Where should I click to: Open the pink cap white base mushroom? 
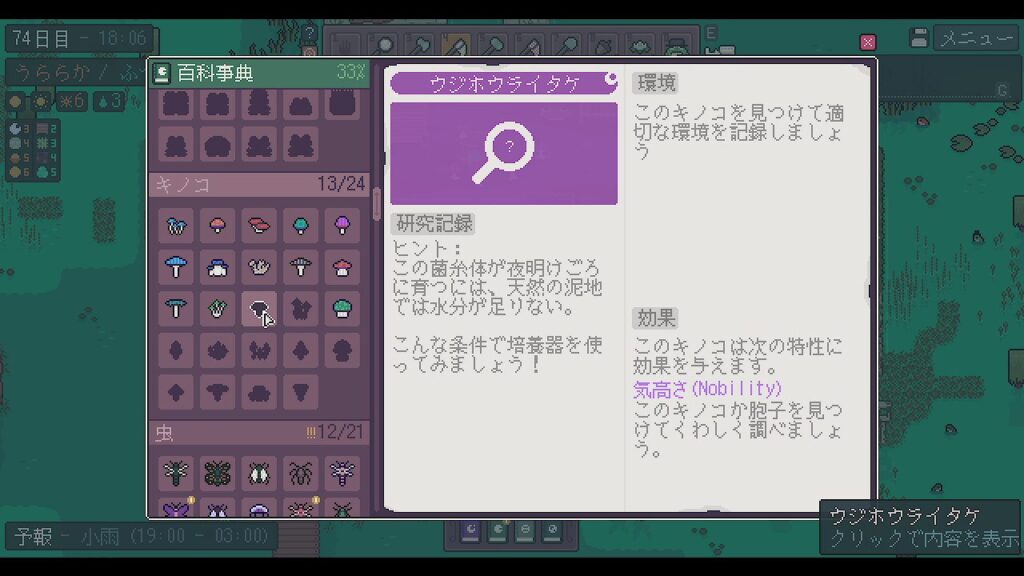(x=342, y=268)
